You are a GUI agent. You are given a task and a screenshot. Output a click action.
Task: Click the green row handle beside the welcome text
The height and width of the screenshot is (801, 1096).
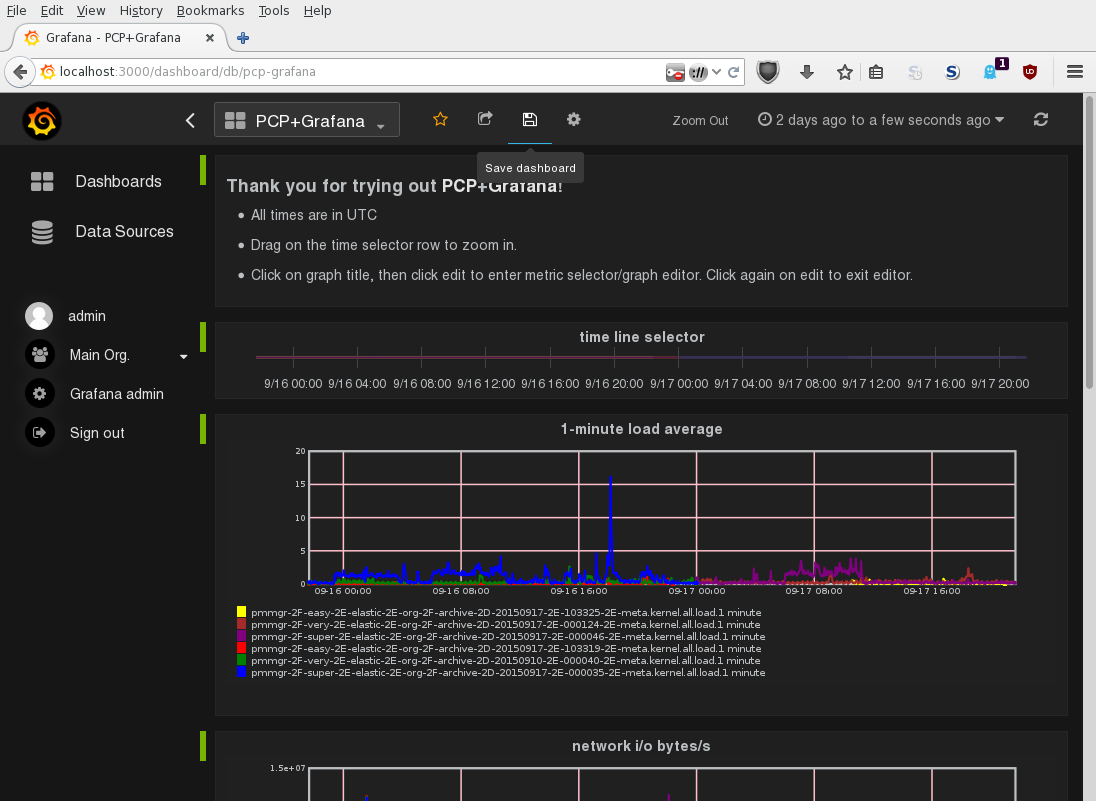[203, 170]
